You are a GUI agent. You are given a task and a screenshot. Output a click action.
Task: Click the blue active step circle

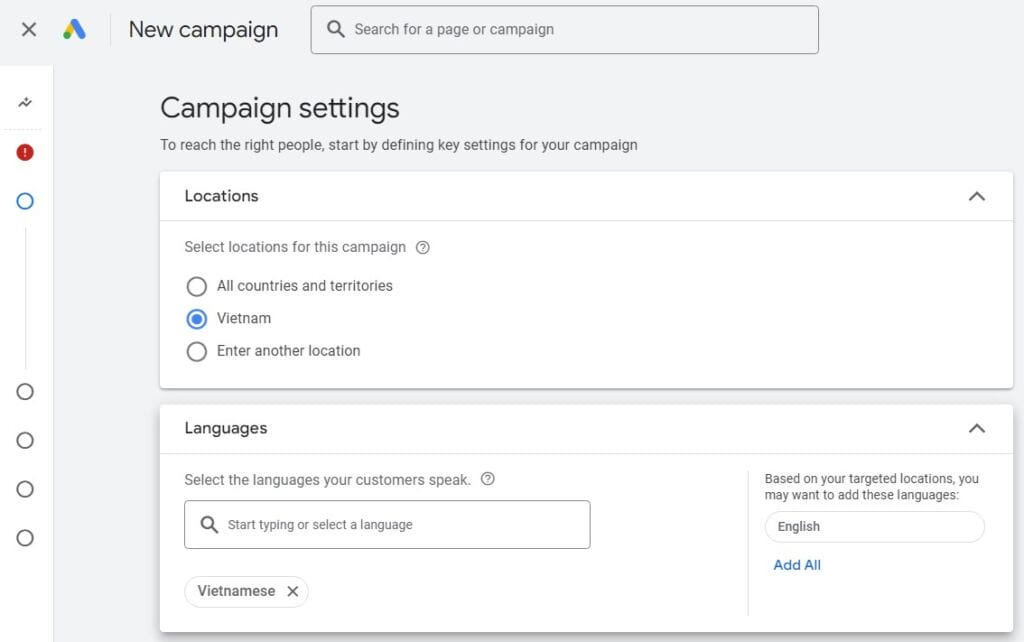tap(25, 201)
